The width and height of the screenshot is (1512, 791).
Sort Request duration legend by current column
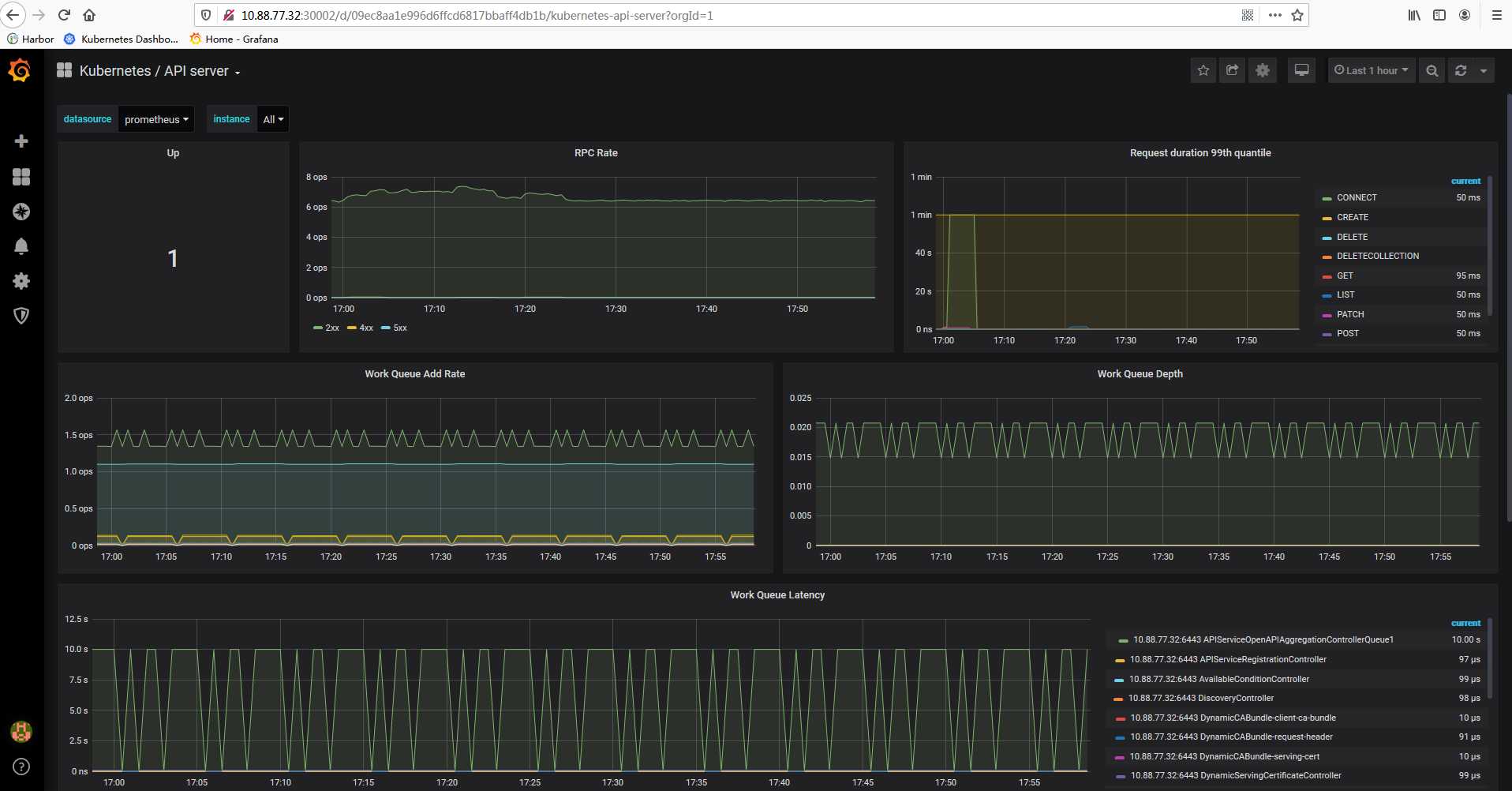pos(1465,181)
